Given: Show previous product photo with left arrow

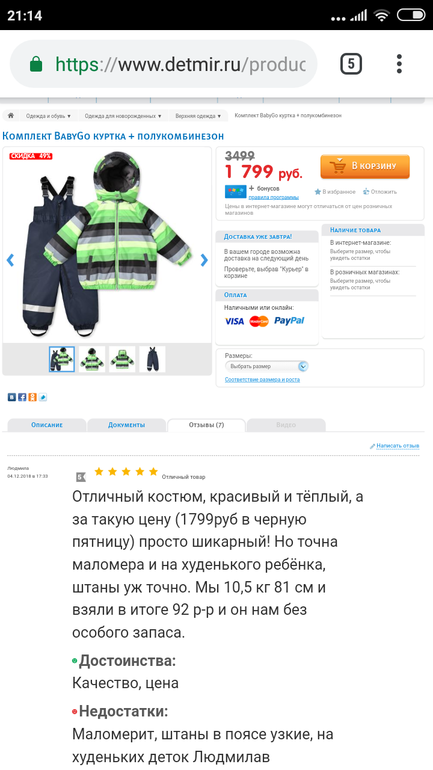Looking at the screenshot, I should [x=10, y=260].
